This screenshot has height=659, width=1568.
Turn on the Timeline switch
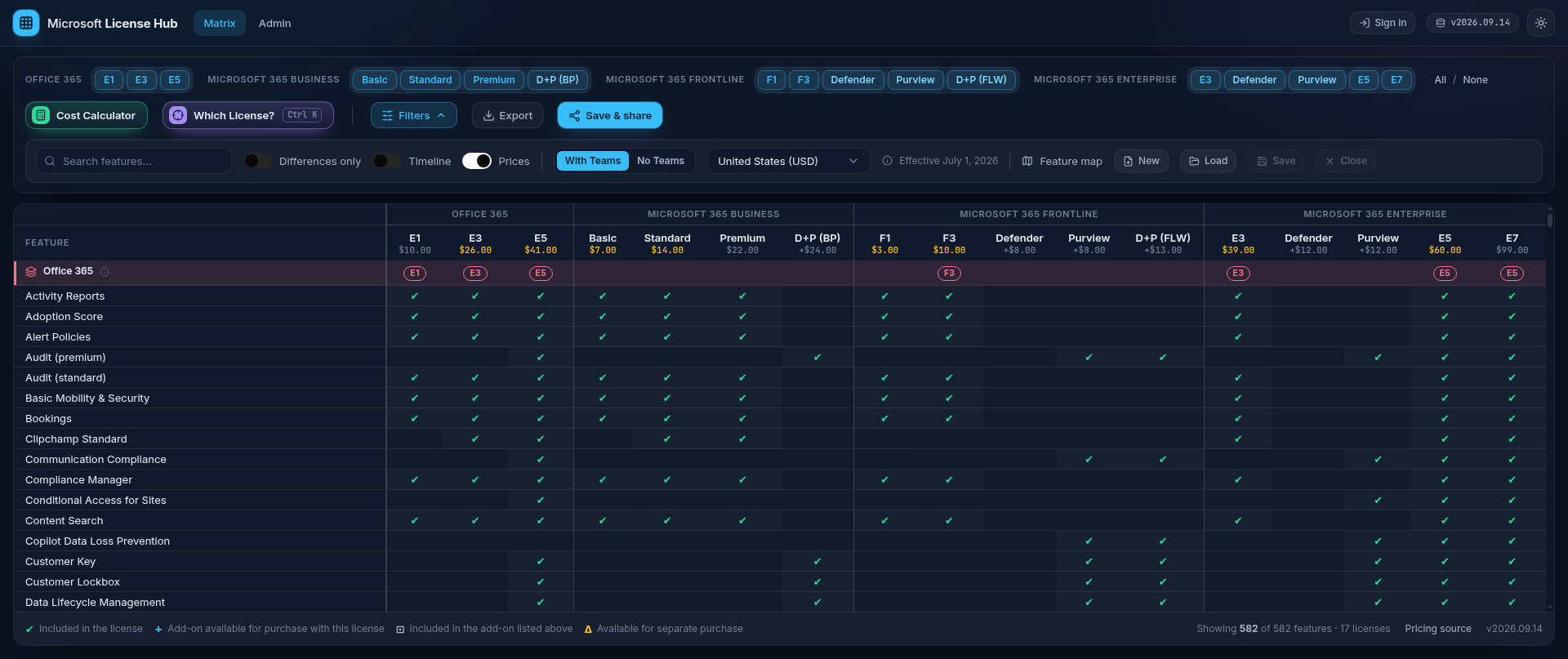(387, 161)
